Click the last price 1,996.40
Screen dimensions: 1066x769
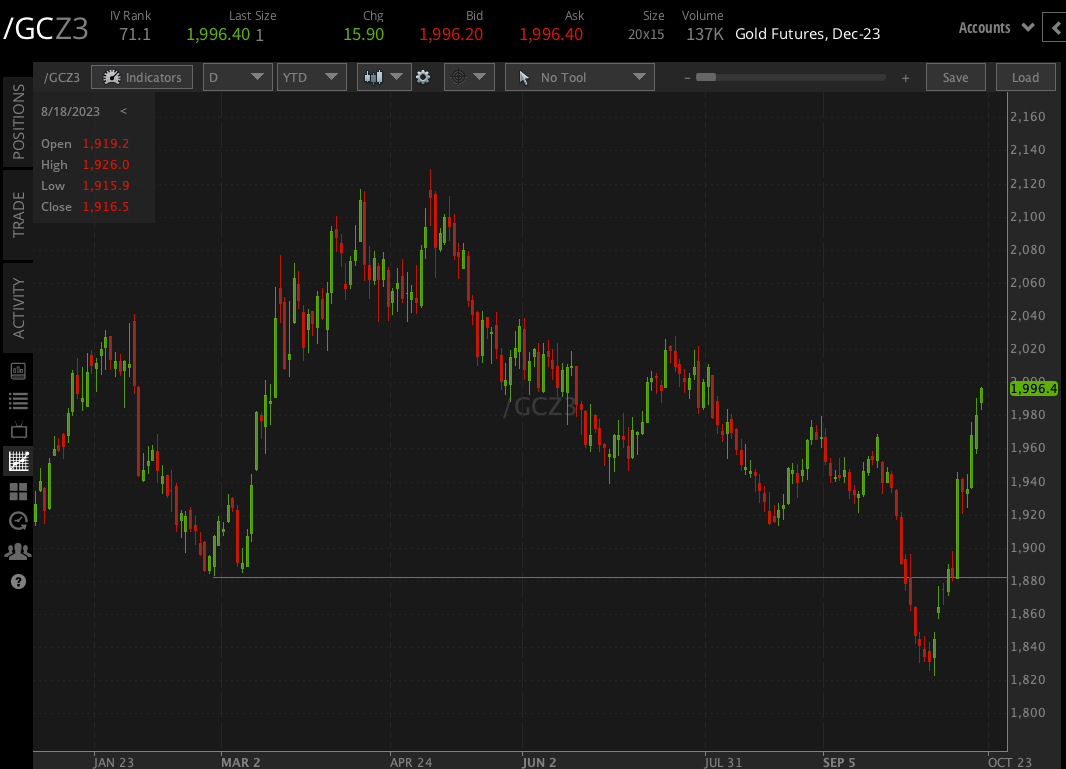click(x=218, y=34)
